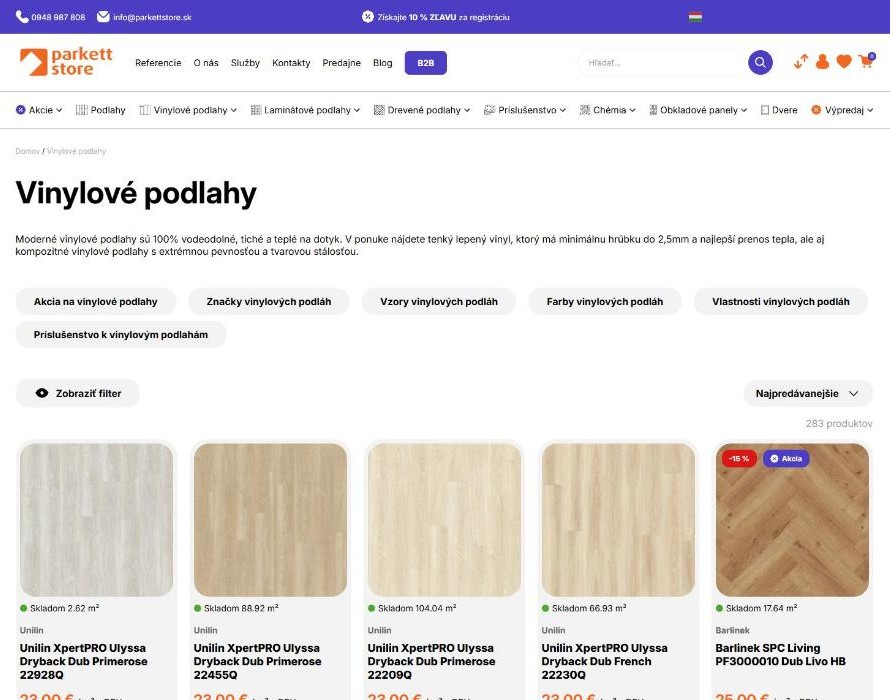Open Dub Primerose 22209Q product image
The image size is (890, 700).
[444, 519]
